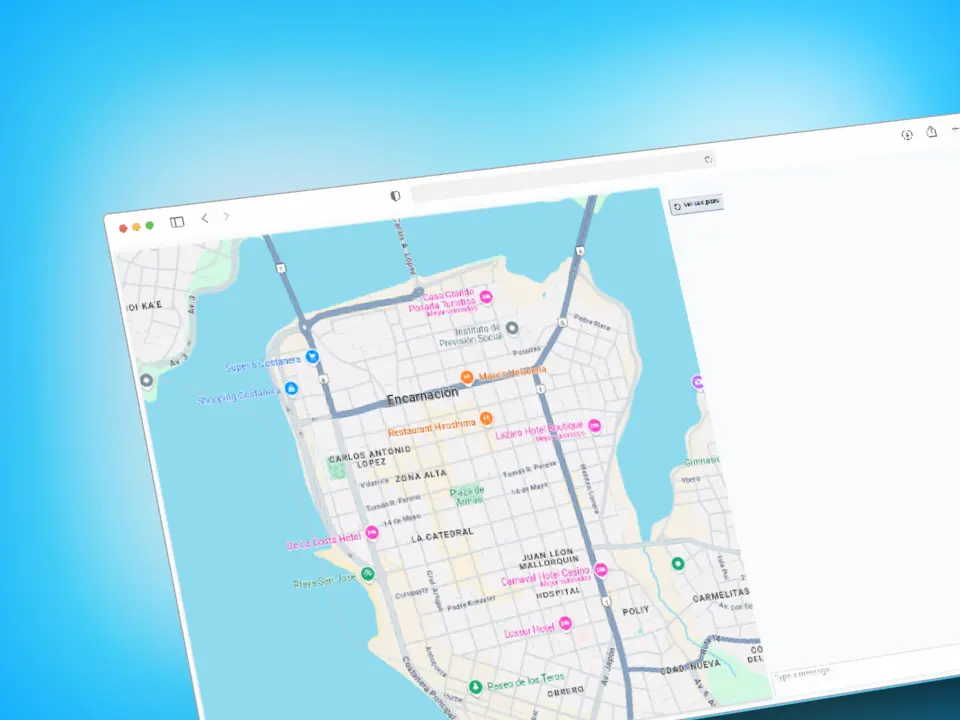Open the browser downloads icon

pos(907,134)
